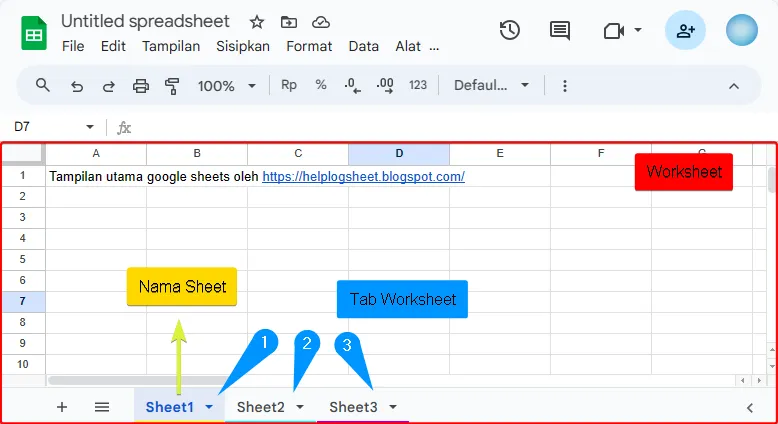Collapse the toolbar with up chevron
Viewport: 778px width, 424px height.
click(734, 86)
